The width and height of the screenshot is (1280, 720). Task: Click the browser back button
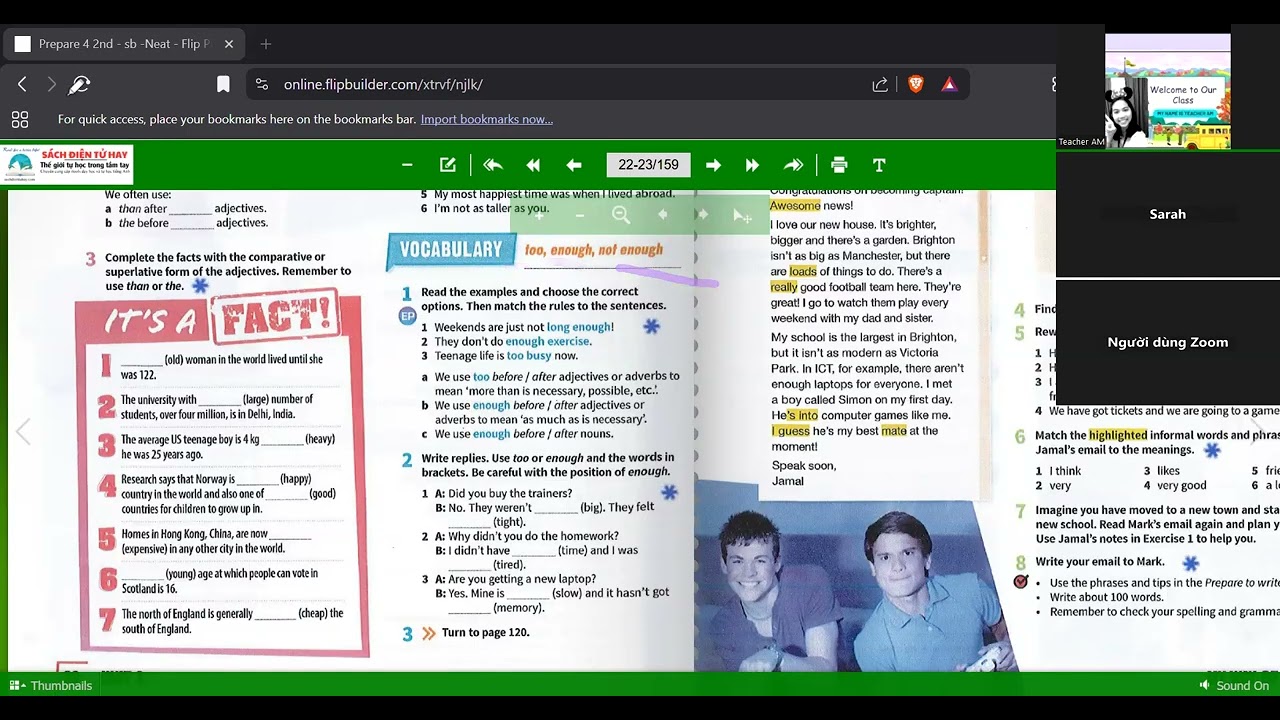click(22, 85)
